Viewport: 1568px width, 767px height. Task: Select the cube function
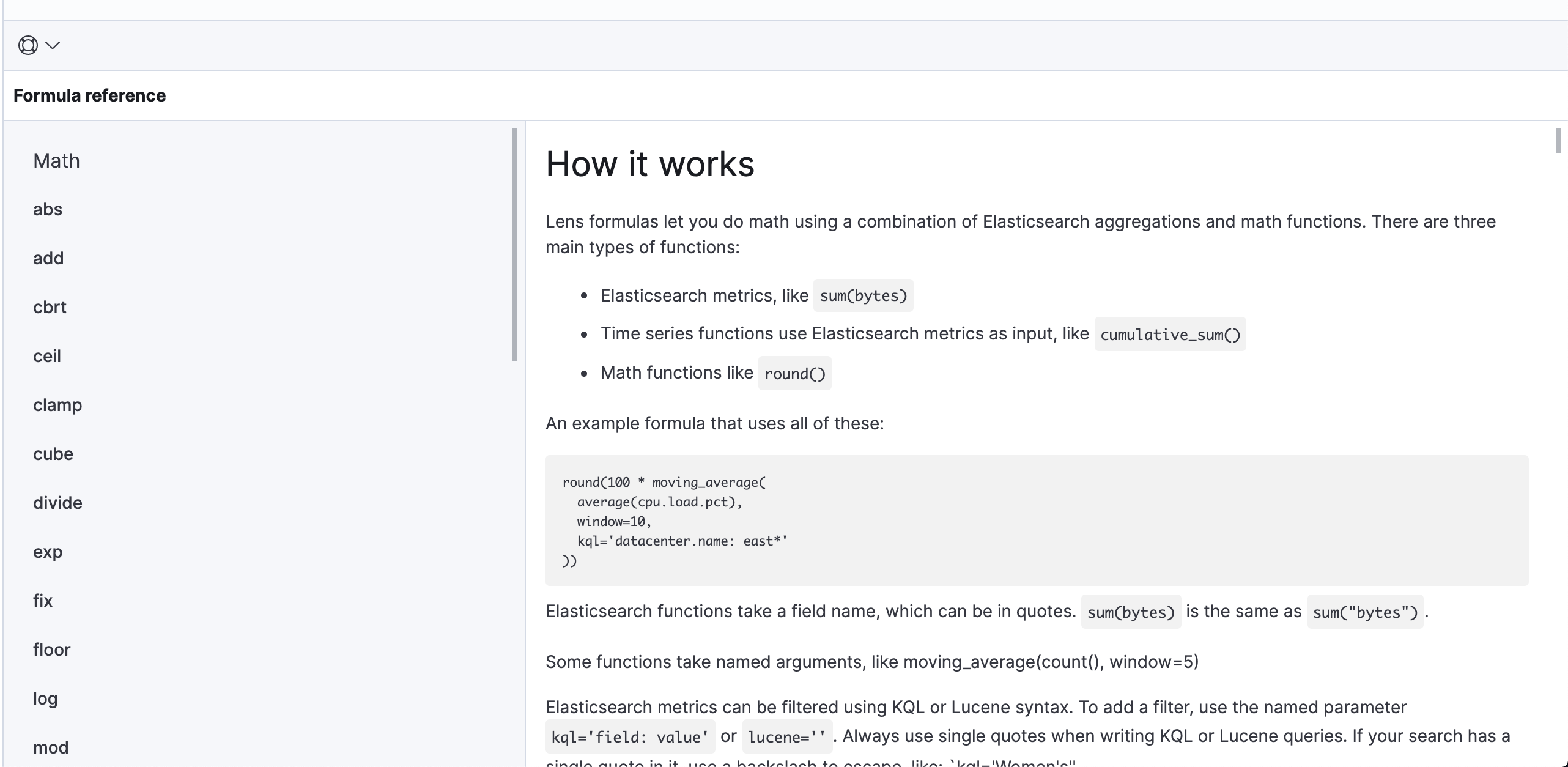pos(53,454)
